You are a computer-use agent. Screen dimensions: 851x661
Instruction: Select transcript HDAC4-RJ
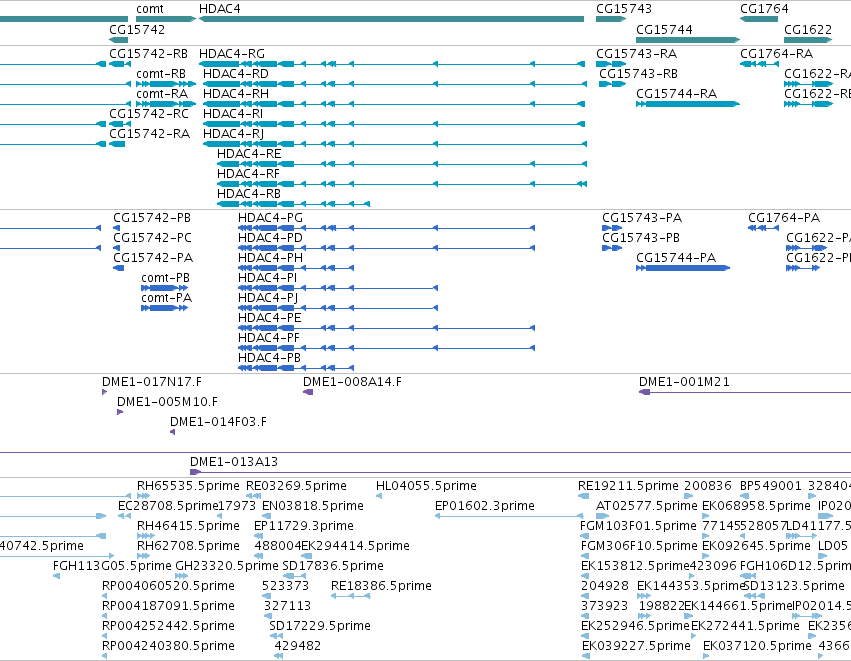233,134
